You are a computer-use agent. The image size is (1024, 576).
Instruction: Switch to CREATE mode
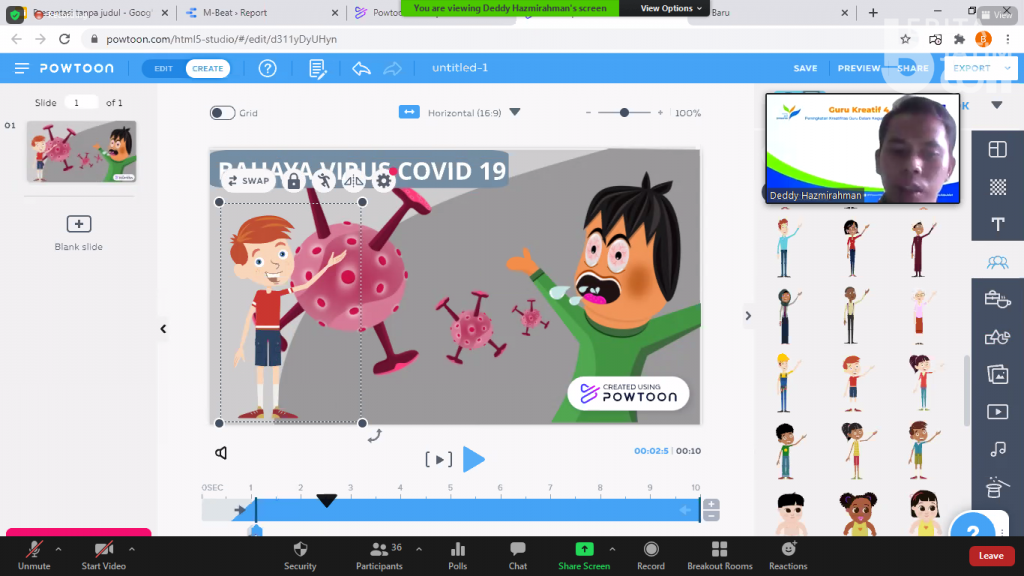[x=208, y=69]
